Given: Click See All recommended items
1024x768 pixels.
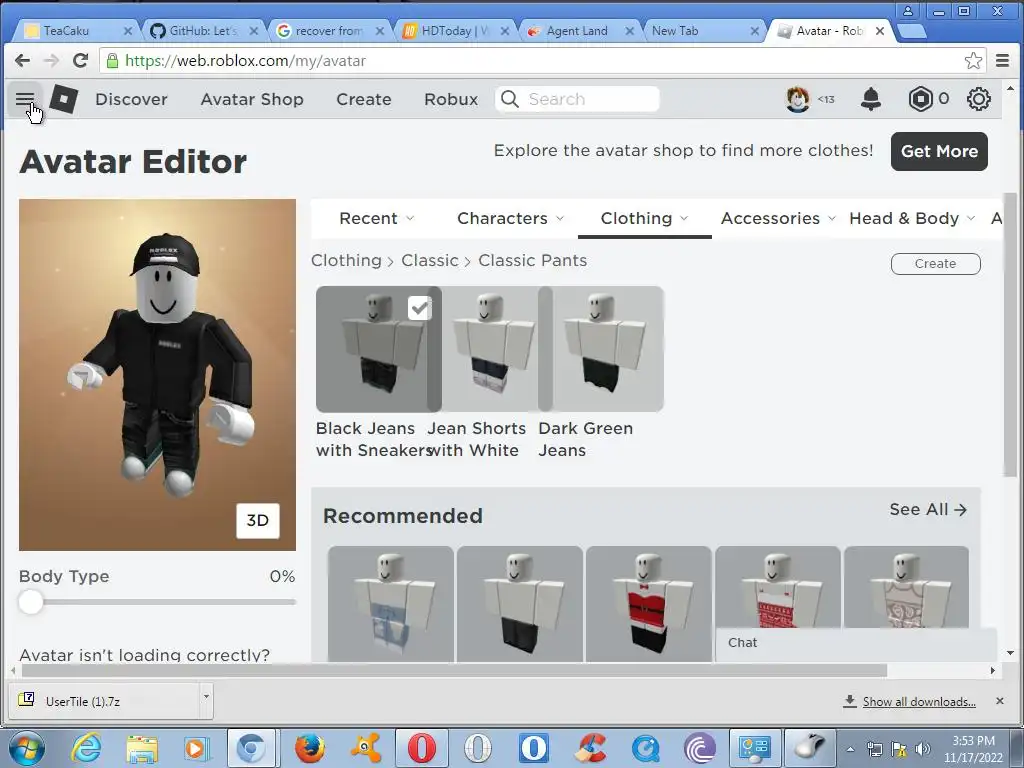Looking at the screenshot, I should tap(928, 509).
